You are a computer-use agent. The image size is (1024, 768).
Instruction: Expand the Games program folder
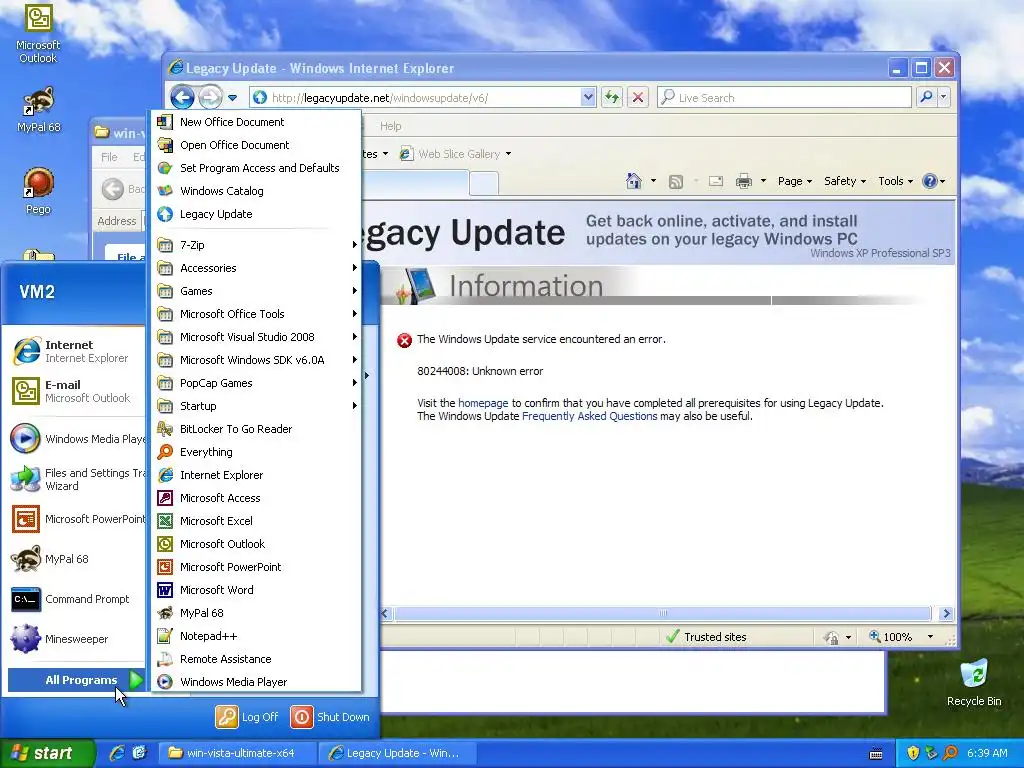(256, 291)
